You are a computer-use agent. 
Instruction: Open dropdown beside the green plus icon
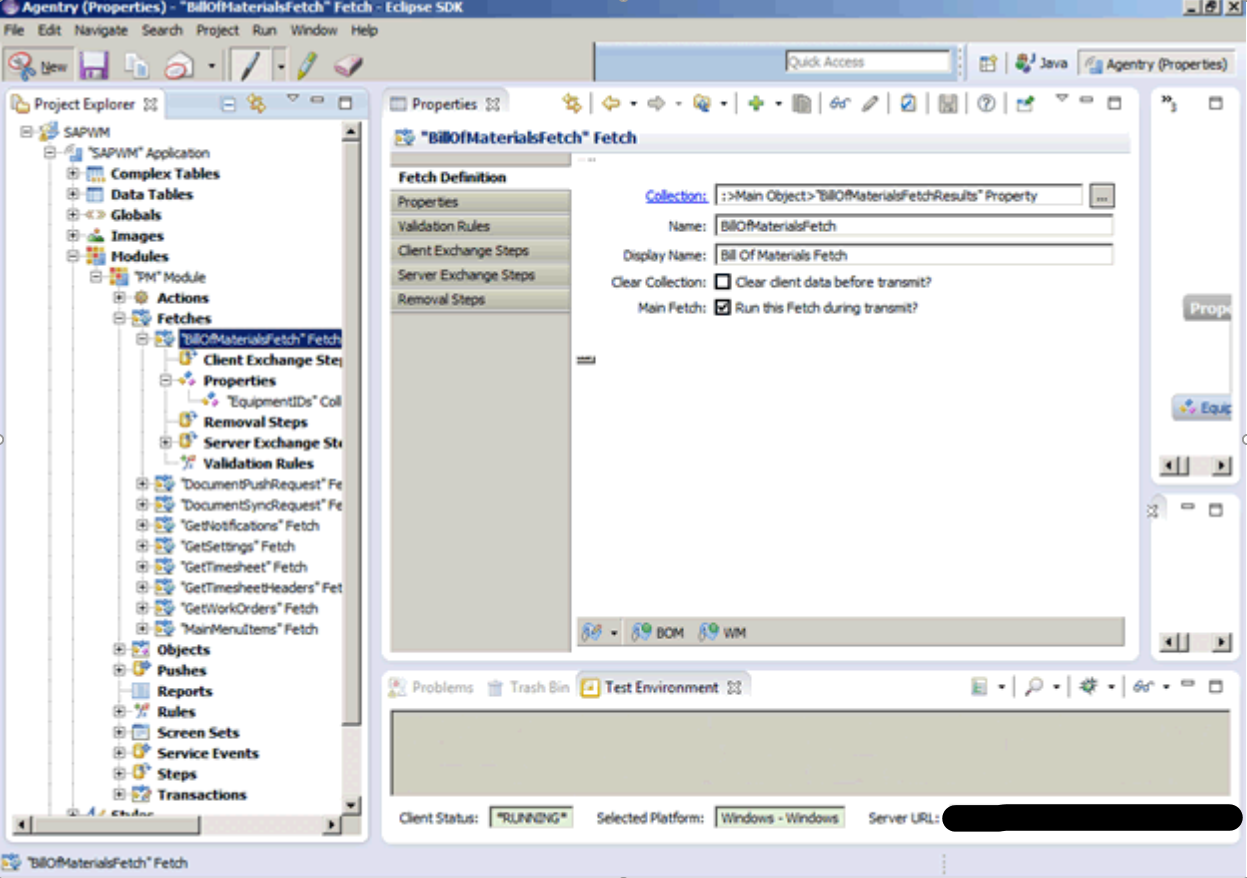click(777, 104)
